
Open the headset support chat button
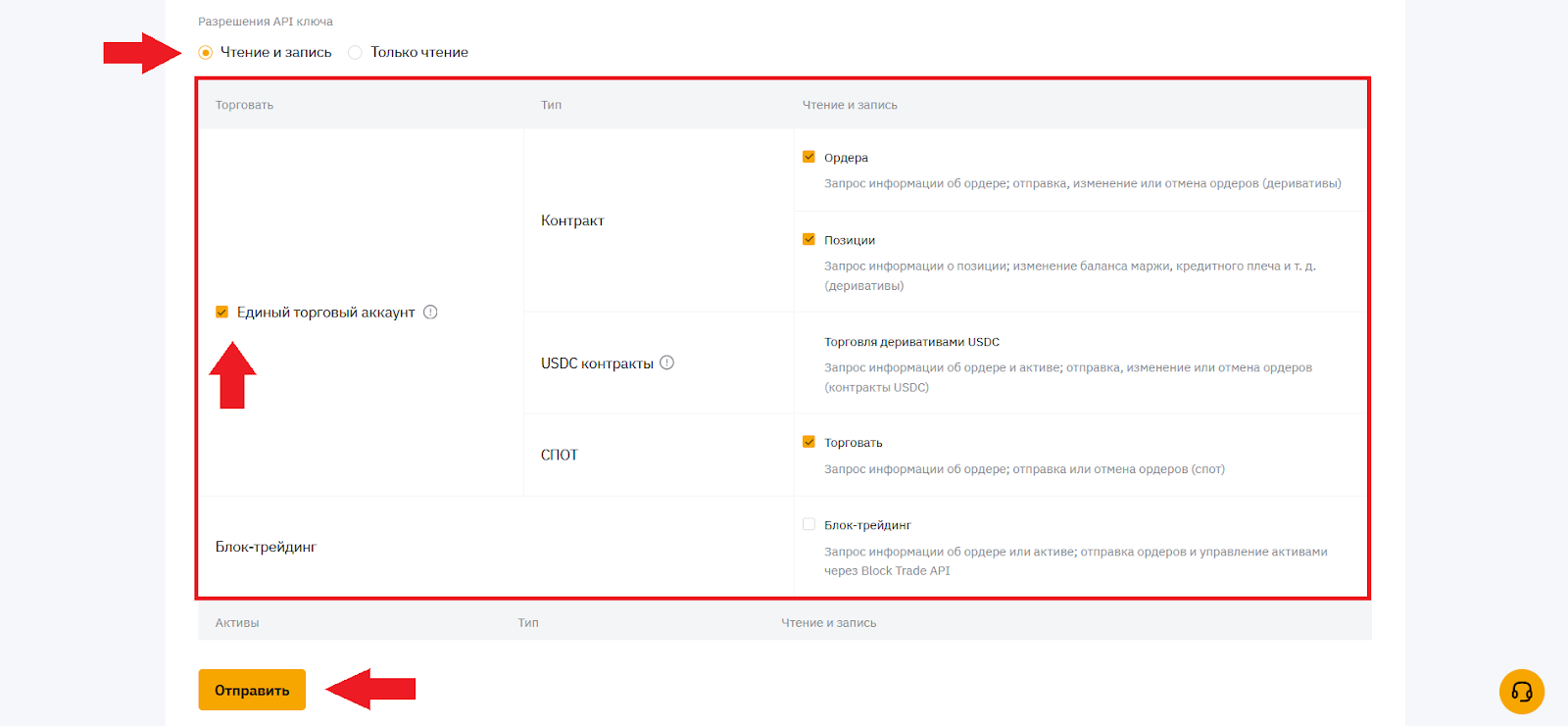point(1521,692)
